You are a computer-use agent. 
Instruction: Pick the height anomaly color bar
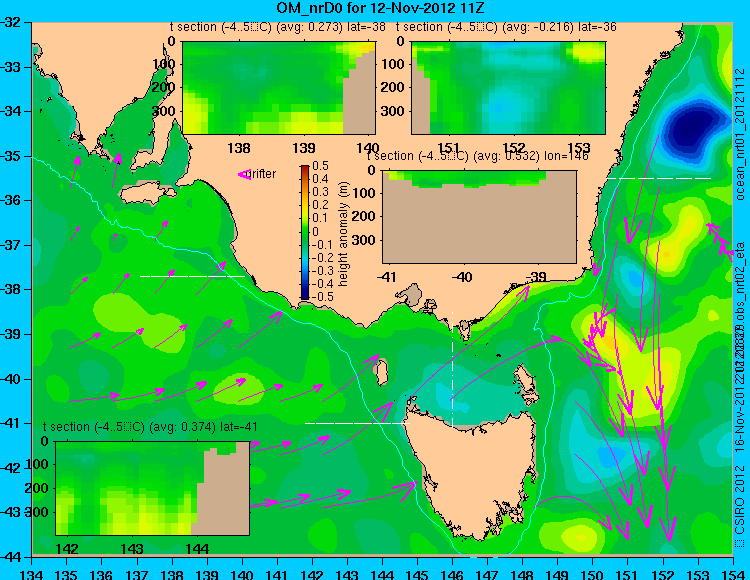tap(305, 232)
